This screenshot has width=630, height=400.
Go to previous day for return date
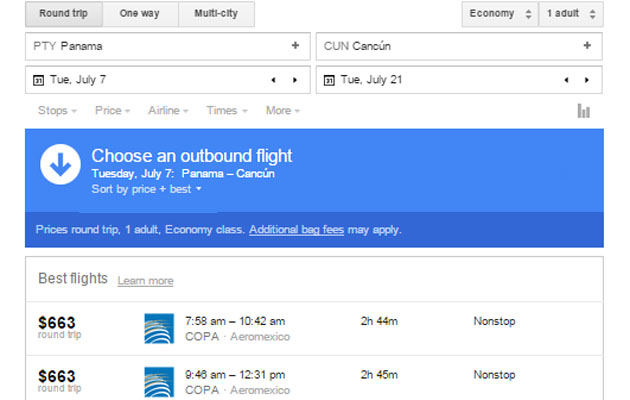coord(566,80)
